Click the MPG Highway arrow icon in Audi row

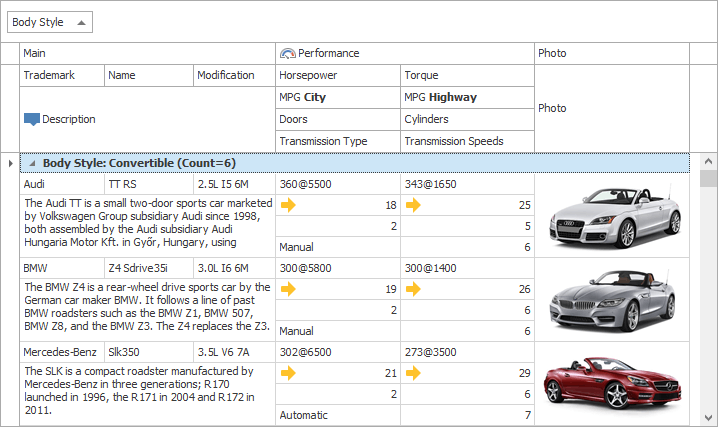coord(413,205)
